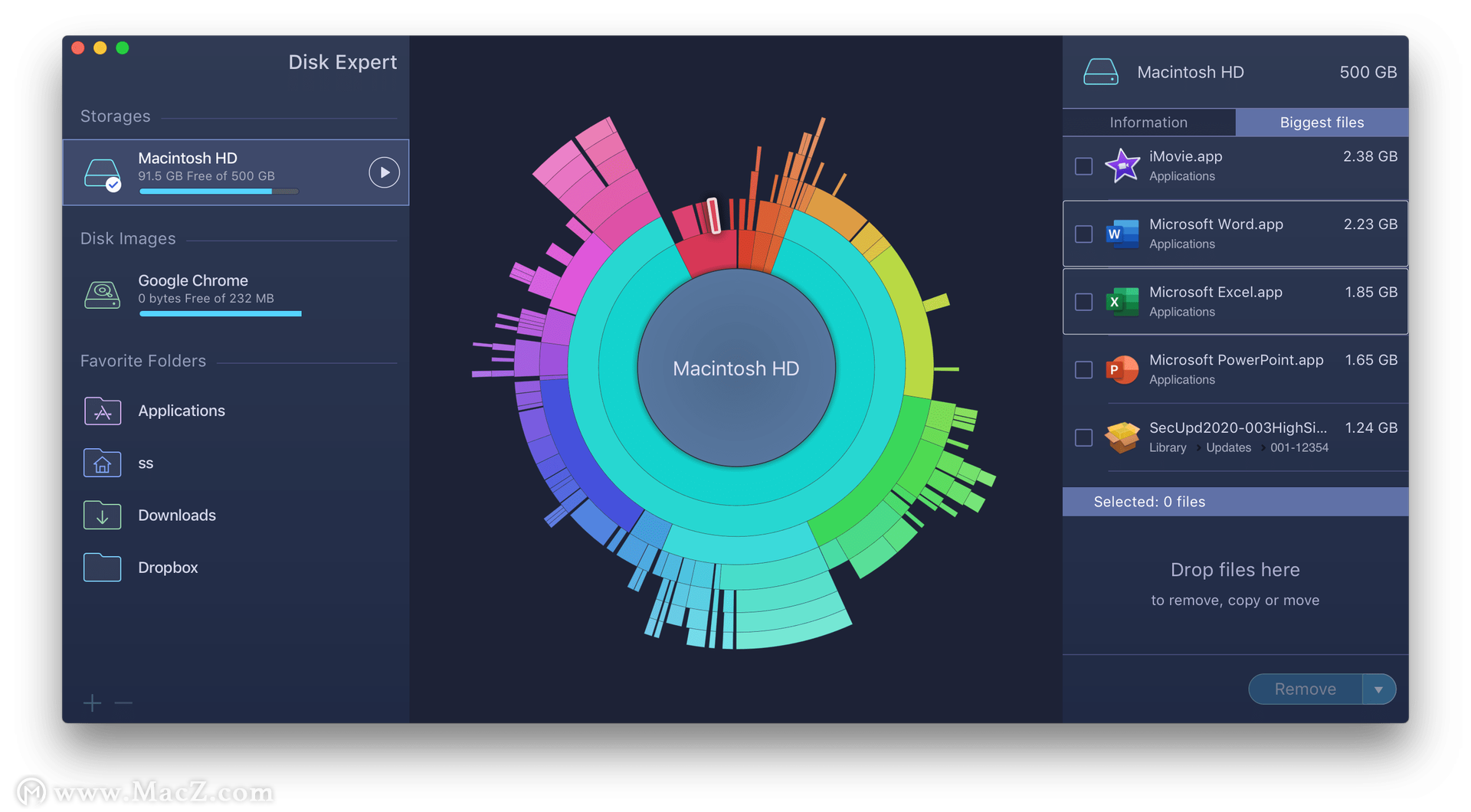Open the Remove button dropdown arrow
Viewport: 1471px width, 812px height.
(x=1379, y=689)
